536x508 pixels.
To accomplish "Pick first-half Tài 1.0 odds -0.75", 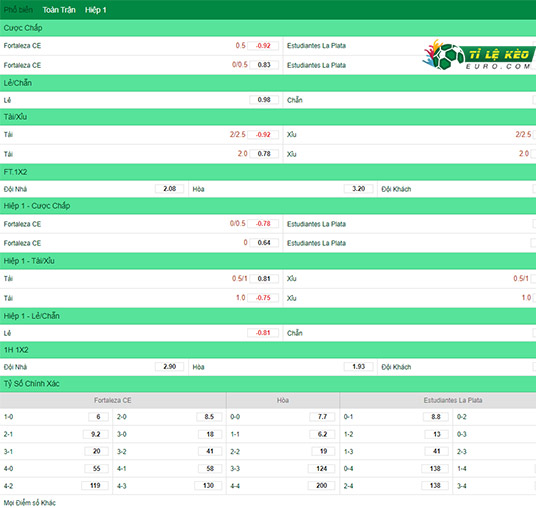I will click(x=263, y=298).
